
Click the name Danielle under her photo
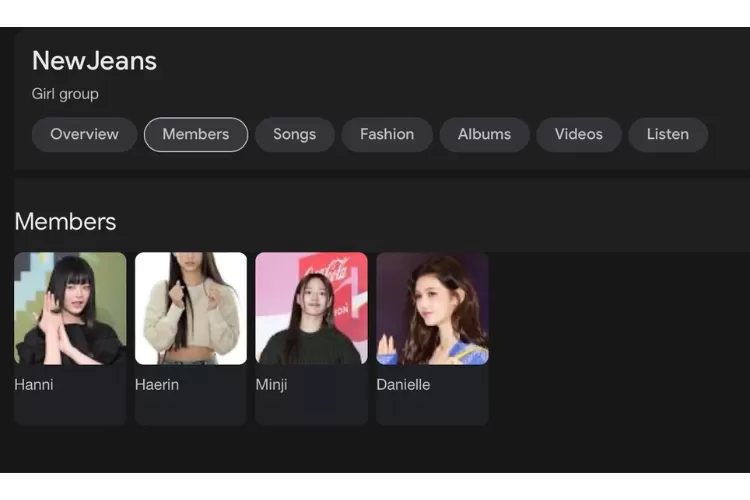click(x=403, y=385)
